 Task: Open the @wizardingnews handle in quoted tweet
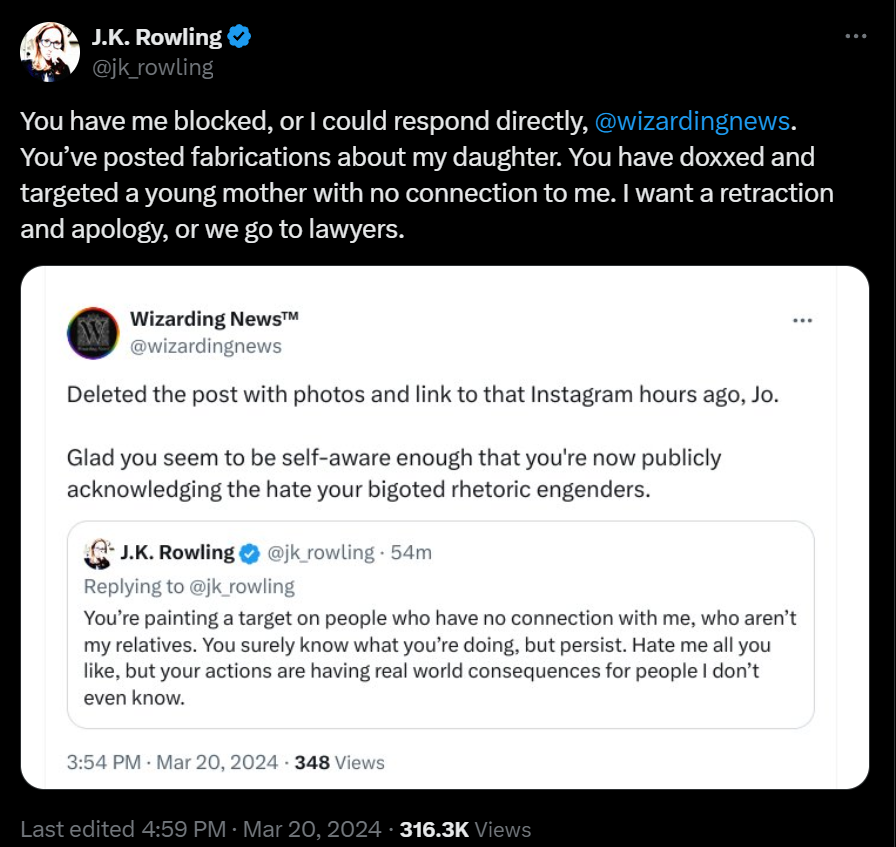tap(206, 346)
